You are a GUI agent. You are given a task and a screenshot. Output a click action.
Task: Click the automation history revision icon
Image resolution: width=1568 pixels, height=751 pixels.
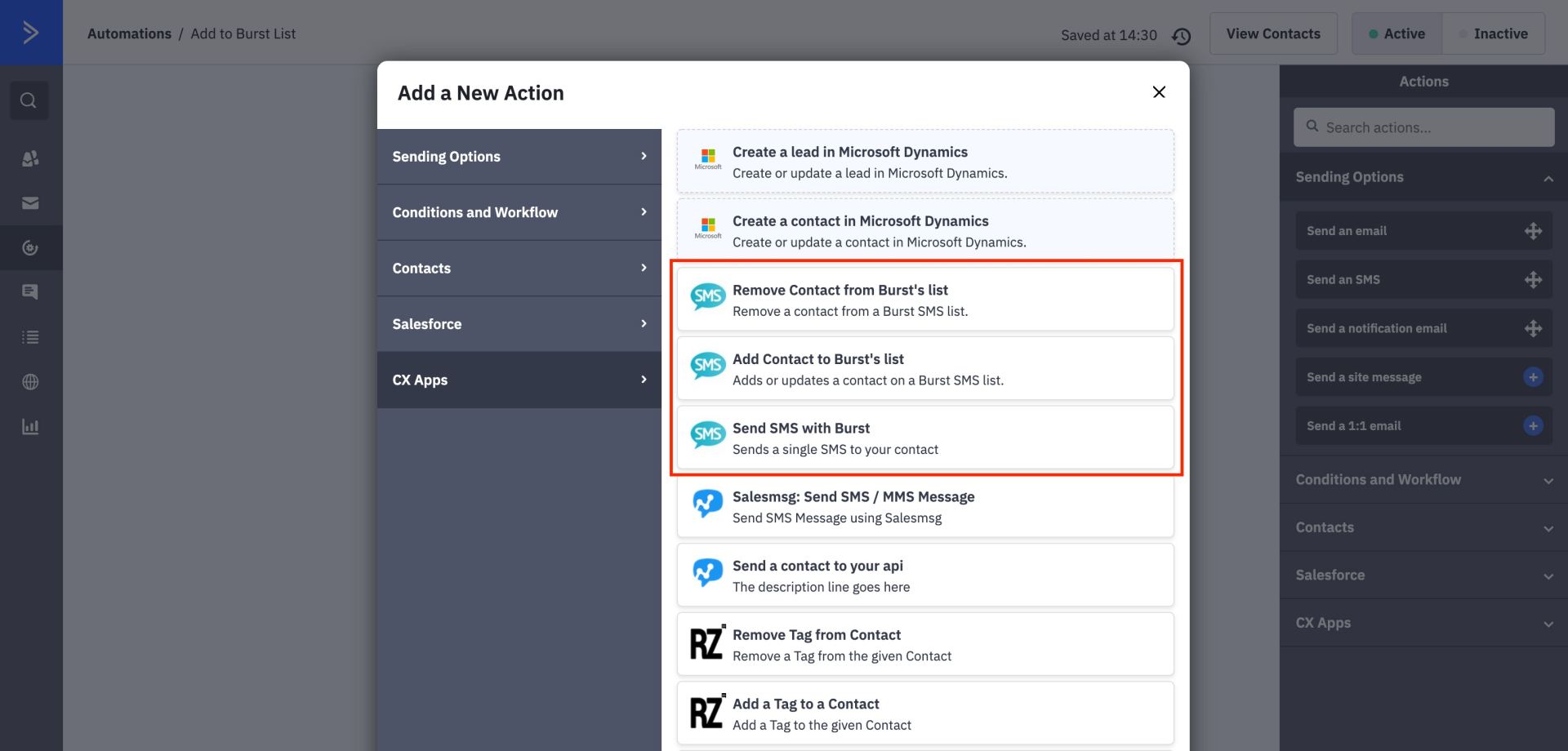(x=1182, y=35)
